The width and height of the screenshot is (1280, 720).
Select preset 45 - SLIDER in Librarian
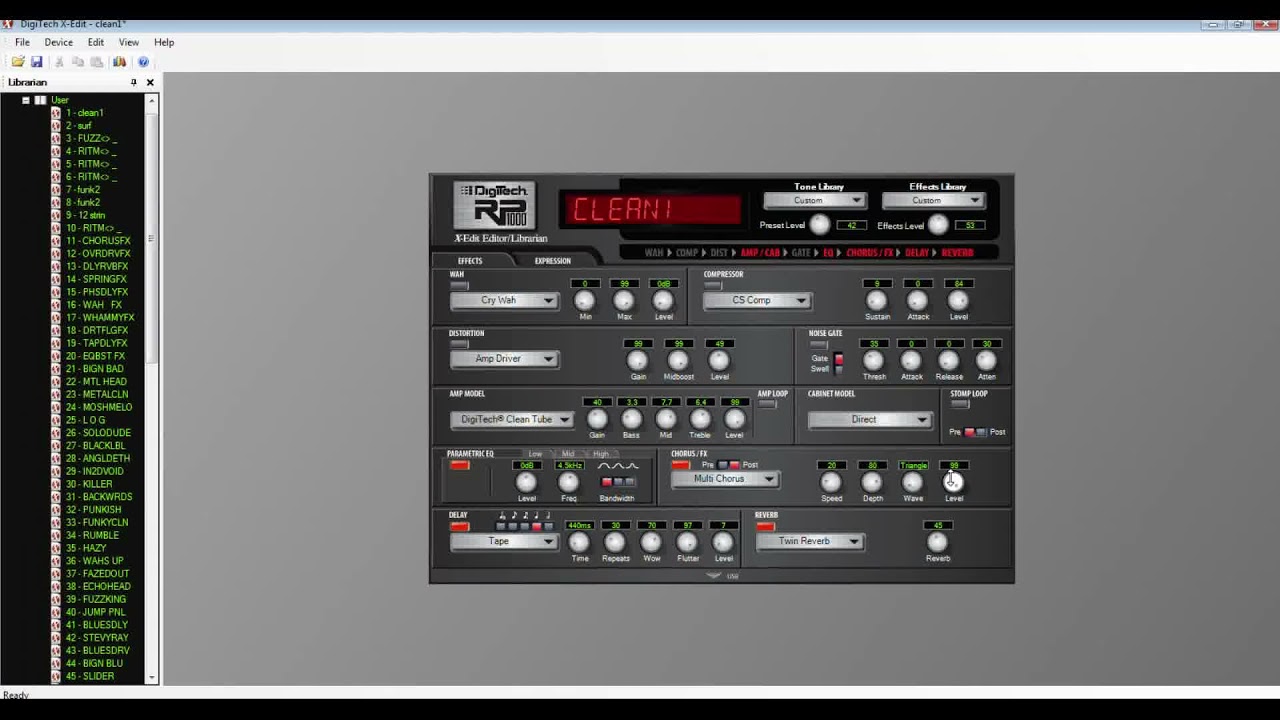tap(90, 676)
